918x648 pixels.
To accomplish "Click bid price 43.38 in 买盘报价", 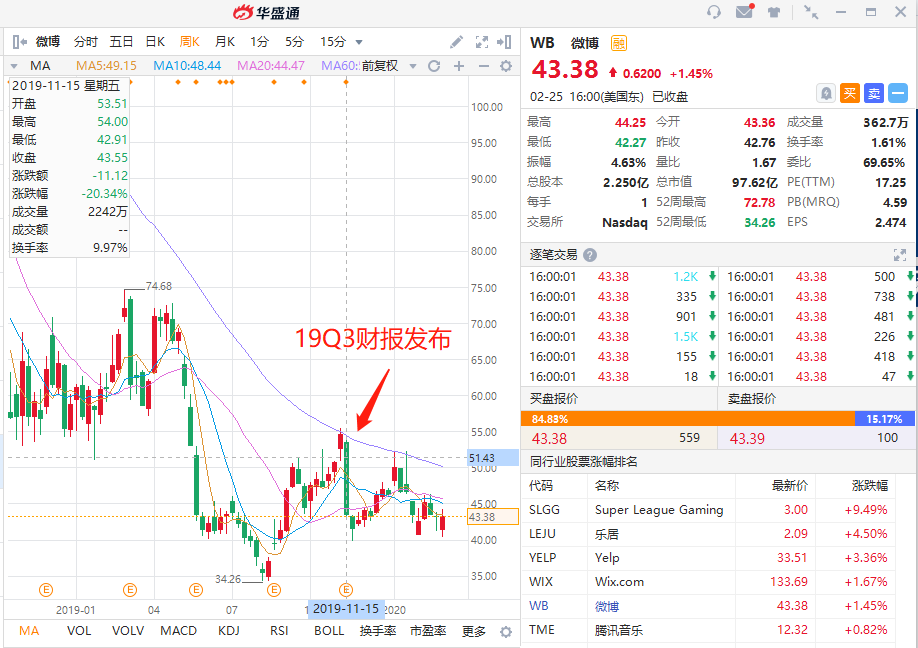I will point(549,438).
